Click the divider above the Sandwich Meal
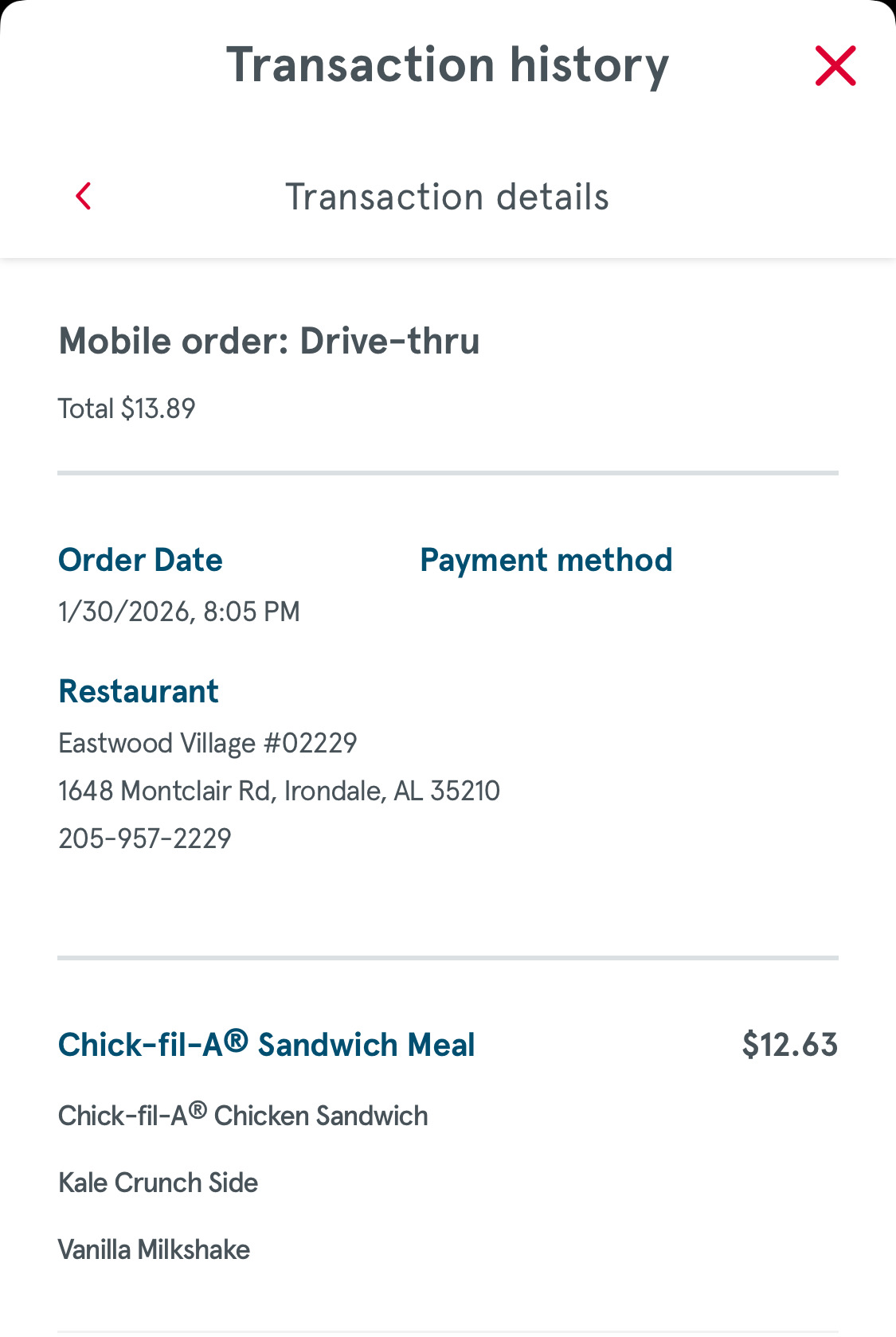Viewport: 896px width, 1337px height. 448,957
